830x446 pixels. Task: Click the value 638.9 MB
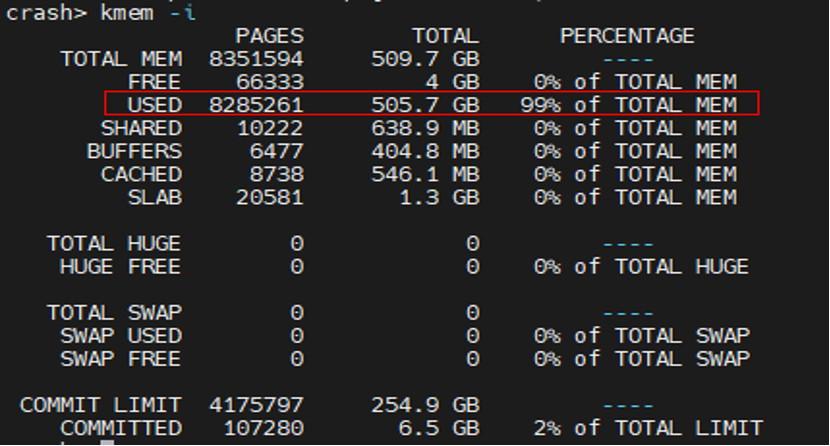(x=425, y=128)
